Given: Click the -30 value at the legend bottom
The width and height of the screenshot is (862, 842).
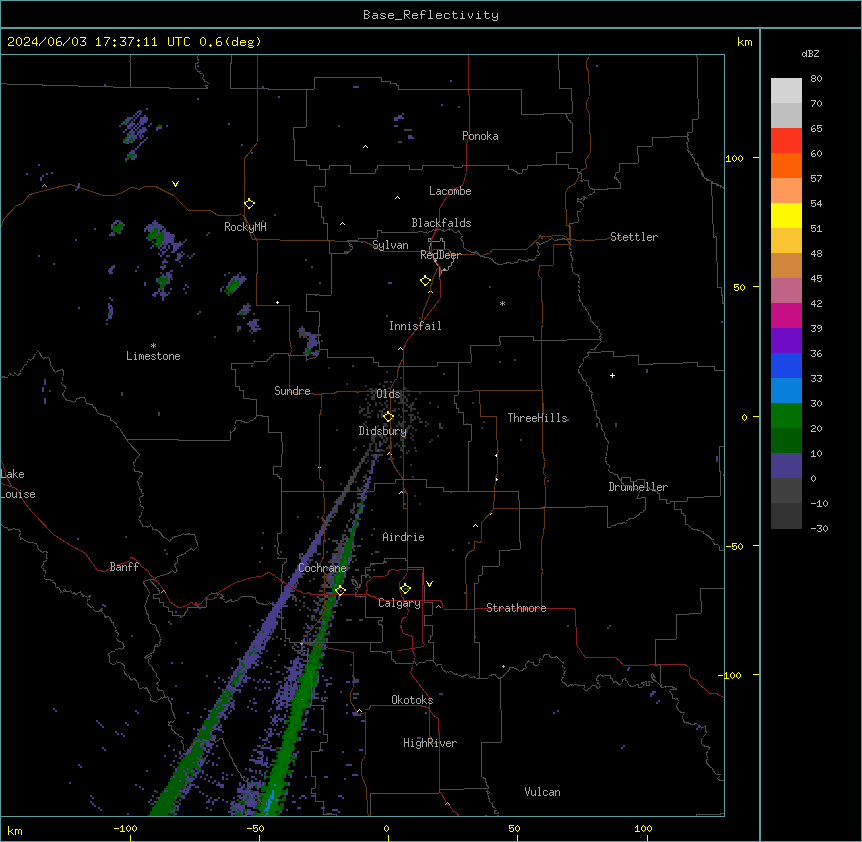Looking at the screenshot, I should coord(819,529).
